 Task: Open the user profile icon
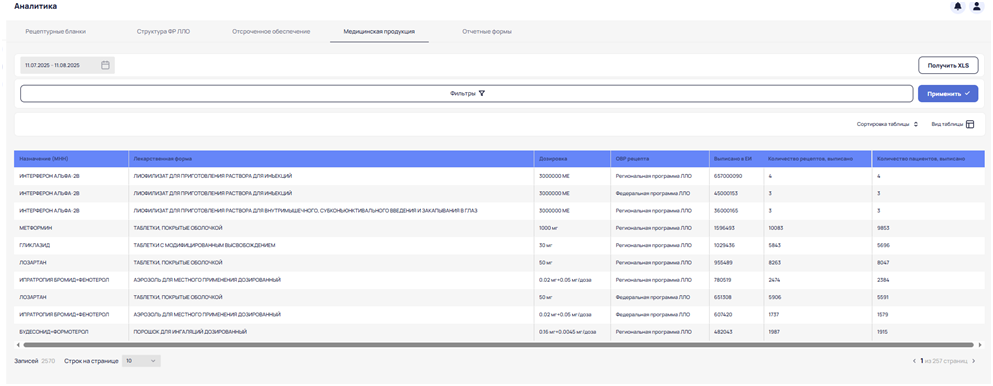[x=977, y=6]
